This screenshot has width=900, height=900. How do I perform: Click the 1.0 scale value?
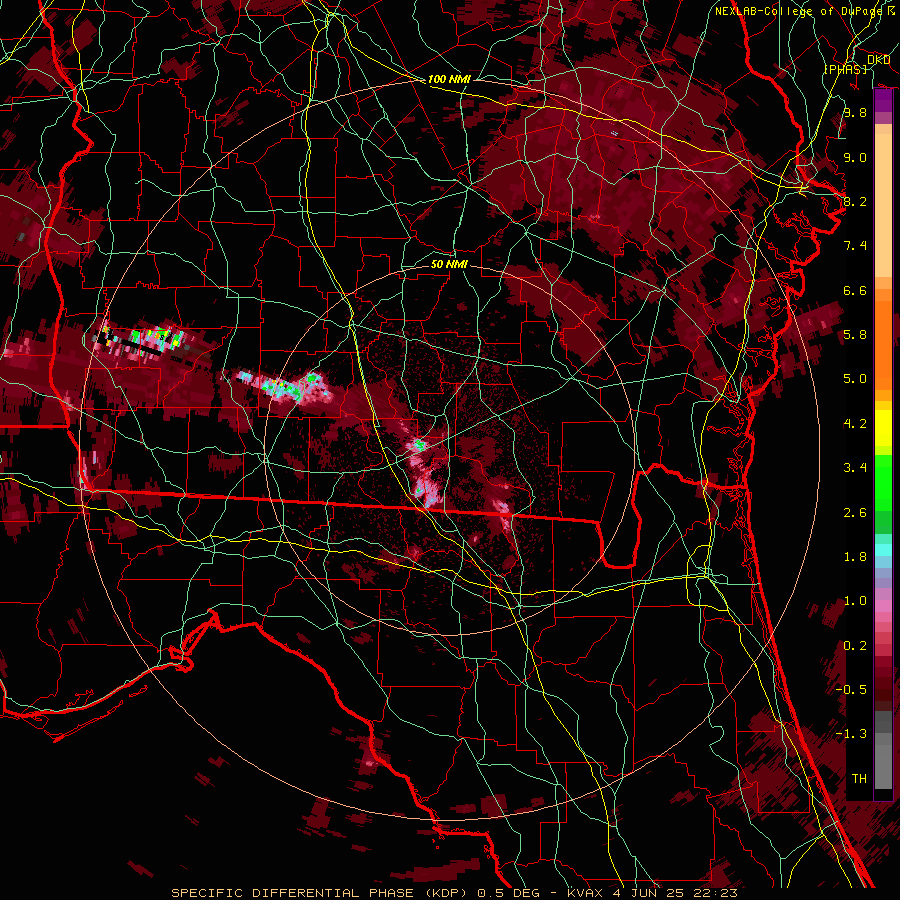(855, 601)
